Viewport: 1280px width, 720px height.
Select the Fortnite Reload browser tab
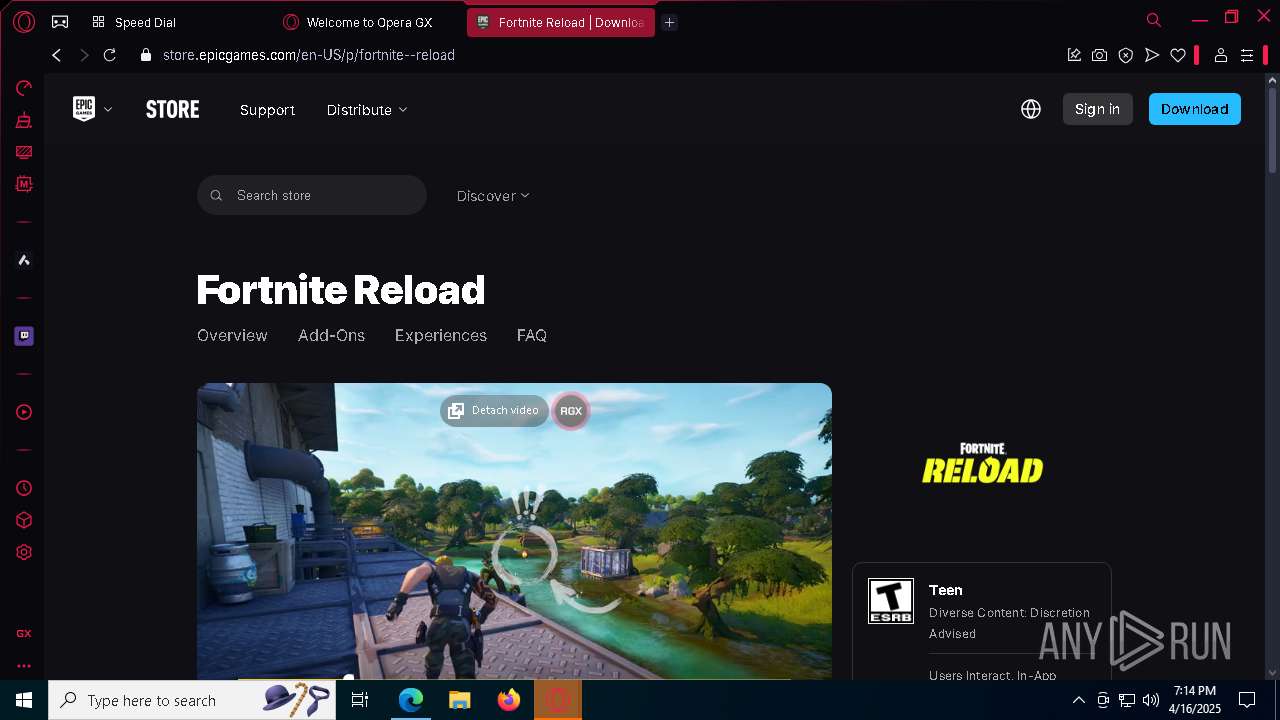[x=560, y=22]
